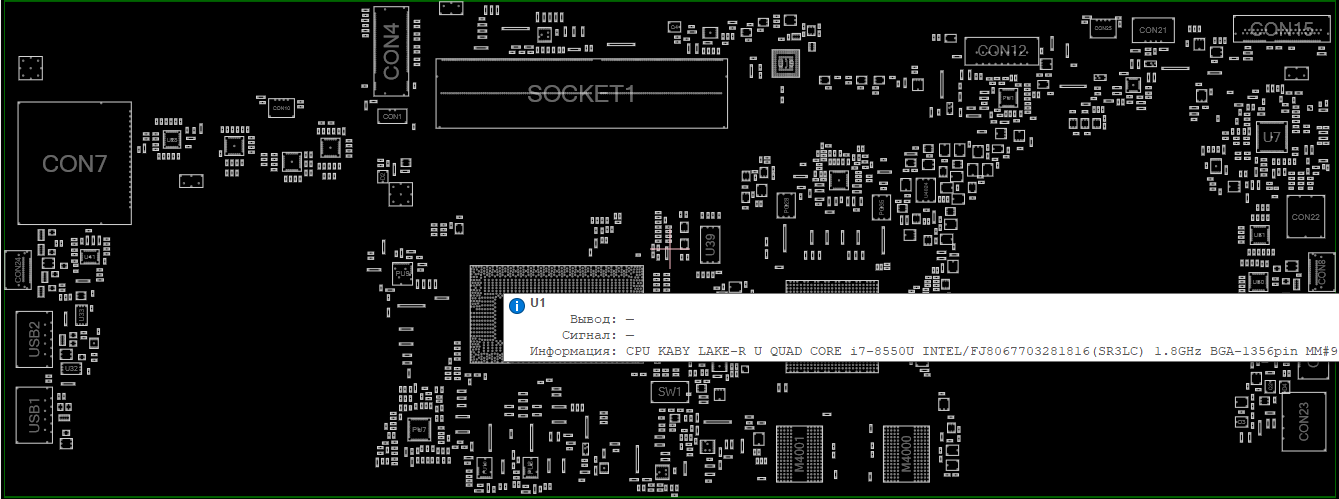Select the small CON1 connector
The height and width of the screenshot is (499, 1339).
tap(392, 116)
